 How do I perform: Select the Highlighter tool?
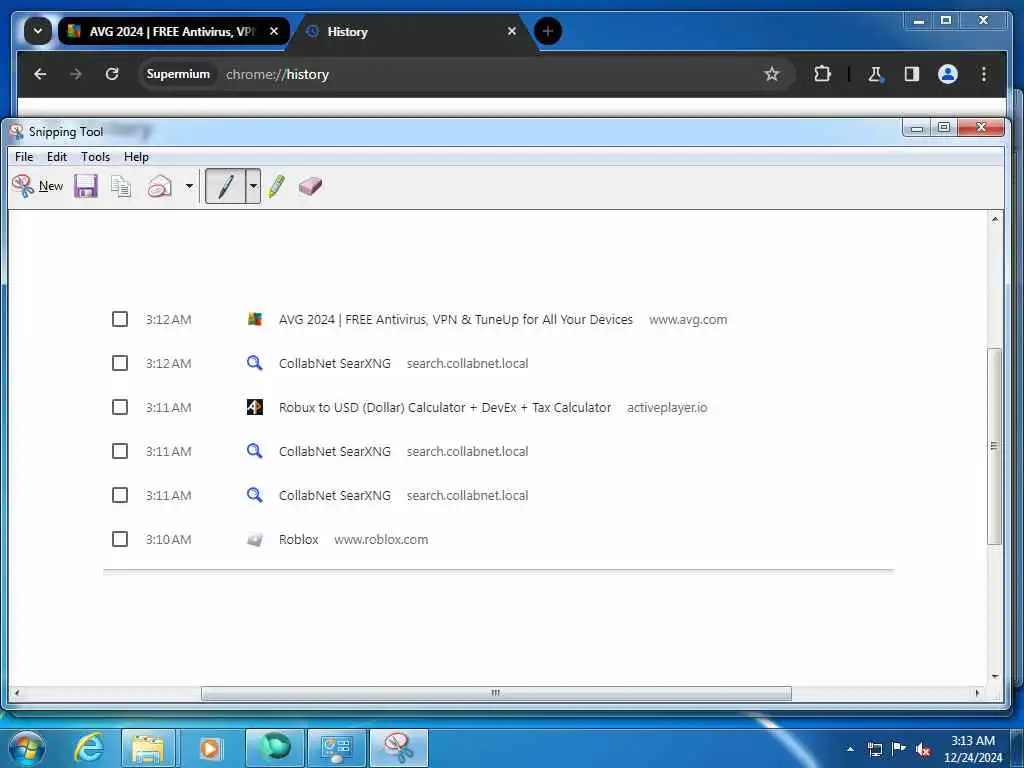(277, 186)
